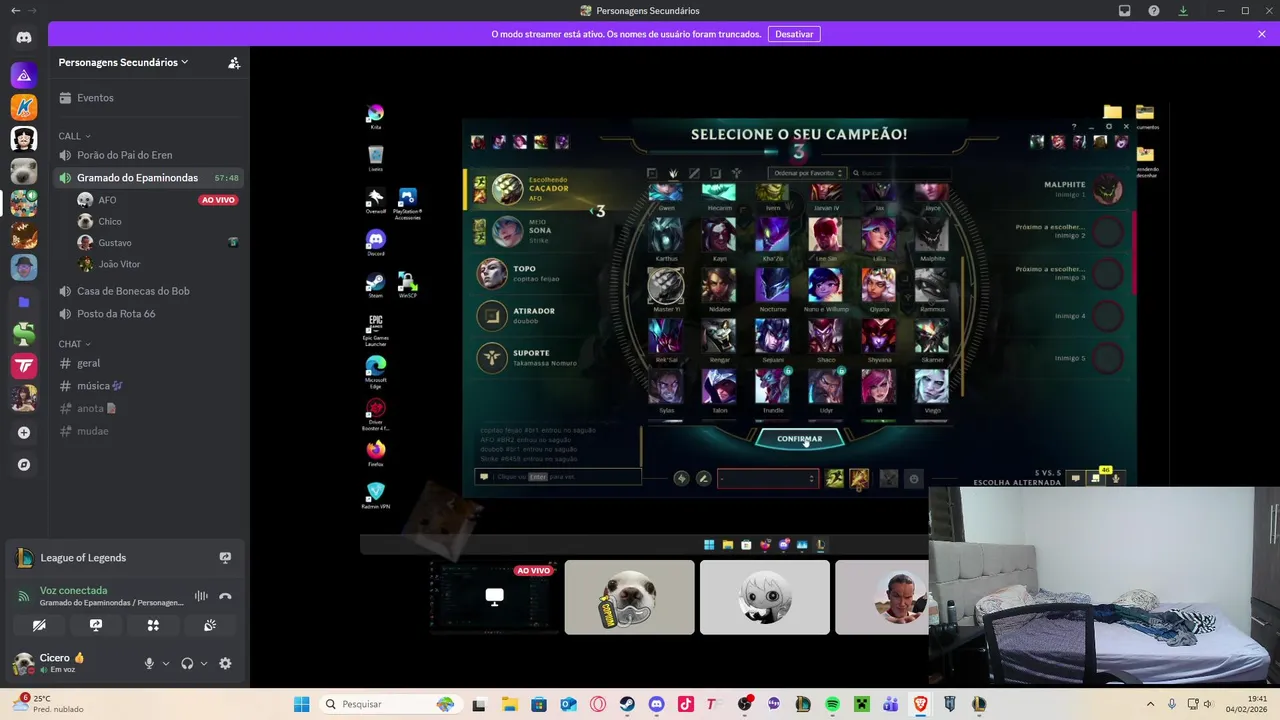This screenshot has width=1280, height=720.
Task: Open noise suppression waveform icon
Action: click(x=201, y=596)
